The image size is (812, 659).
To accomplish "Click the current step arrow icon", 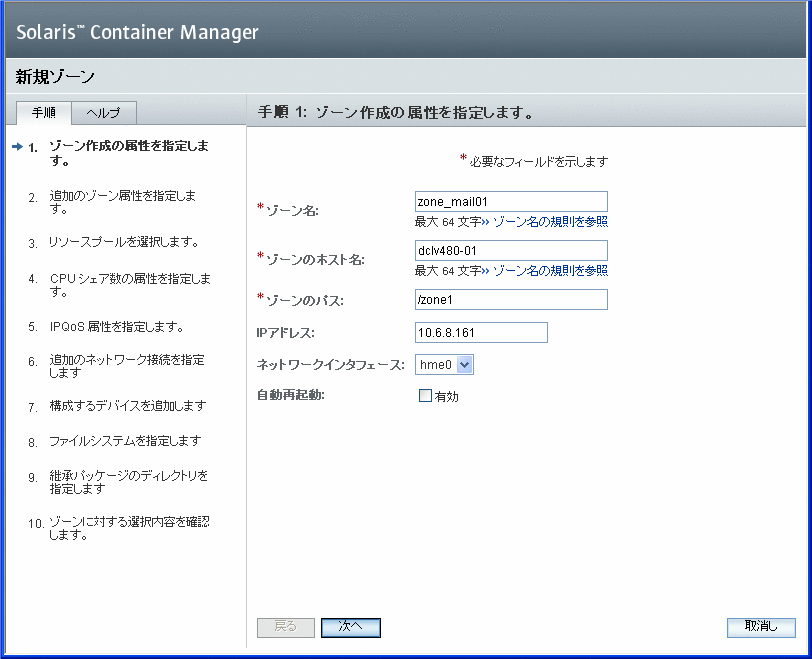I will [18, 147].
